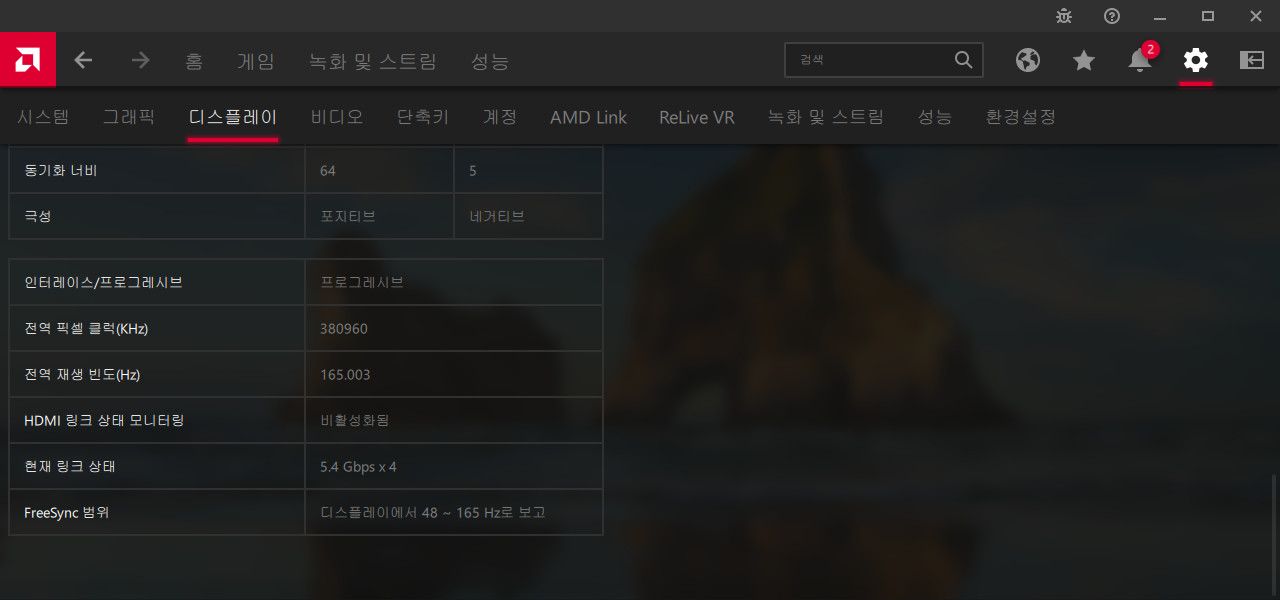Click the FreeSync 범위 label

click(x=66, y=513)
